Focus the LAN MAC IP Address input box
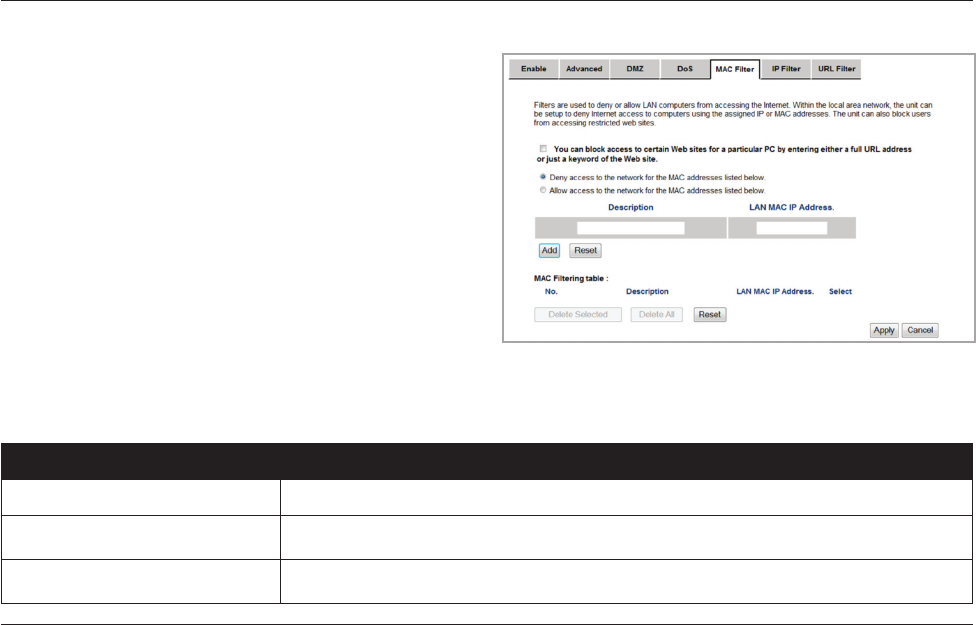 [791, 228]
